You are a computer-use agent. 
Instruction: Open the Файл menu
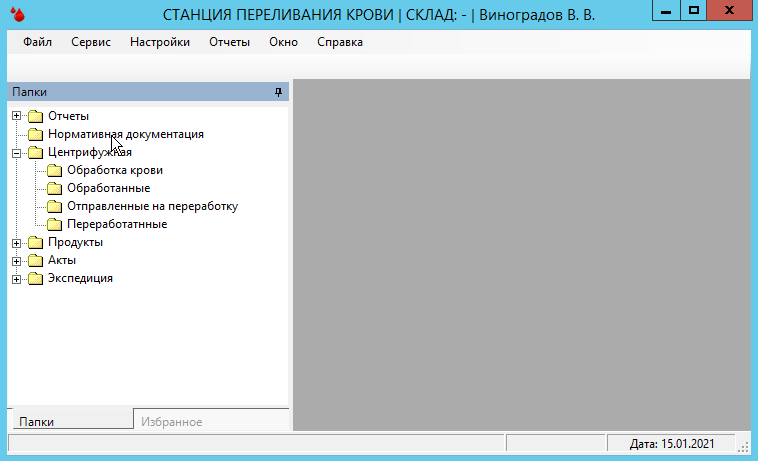click(x=37, y=42)
